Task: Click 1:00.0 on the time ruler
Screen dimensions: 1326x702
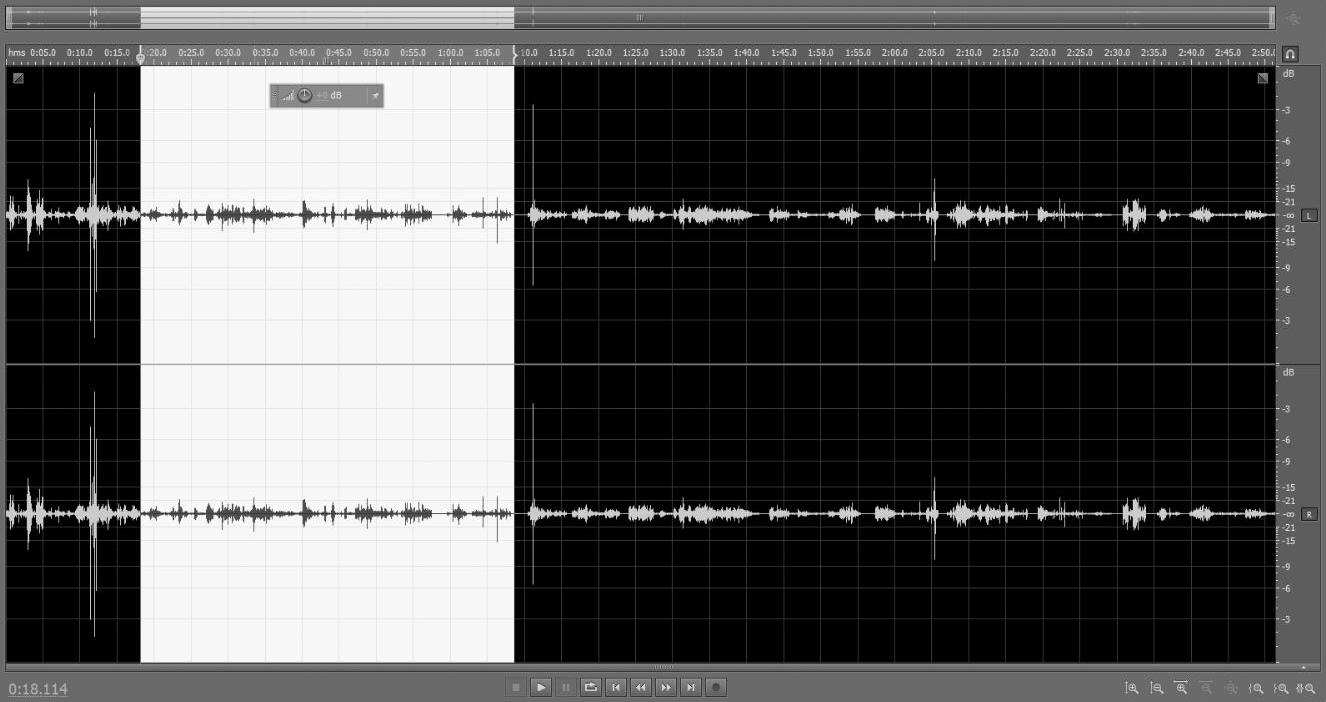Action: (x=450, y=52)
